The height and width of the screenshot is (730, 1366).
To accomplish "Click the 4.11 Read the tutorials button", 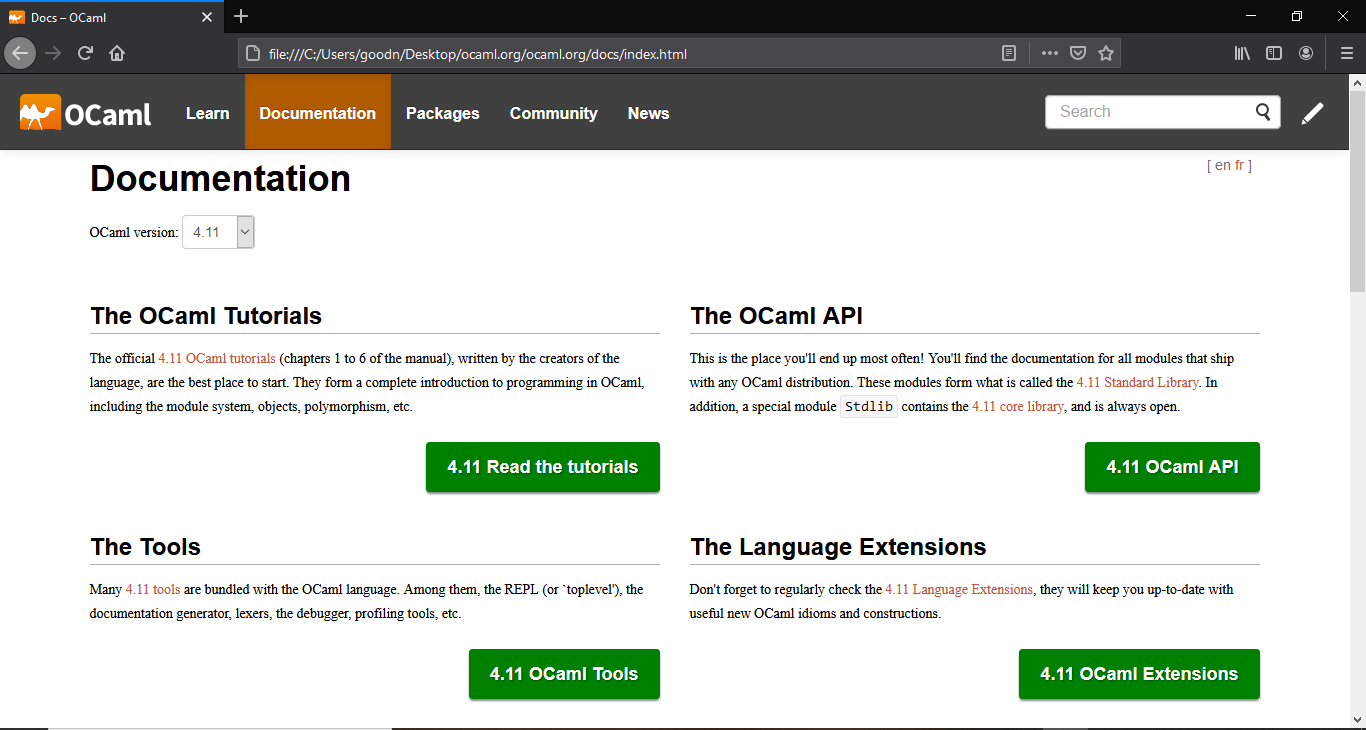I will (x=543, y=467).
